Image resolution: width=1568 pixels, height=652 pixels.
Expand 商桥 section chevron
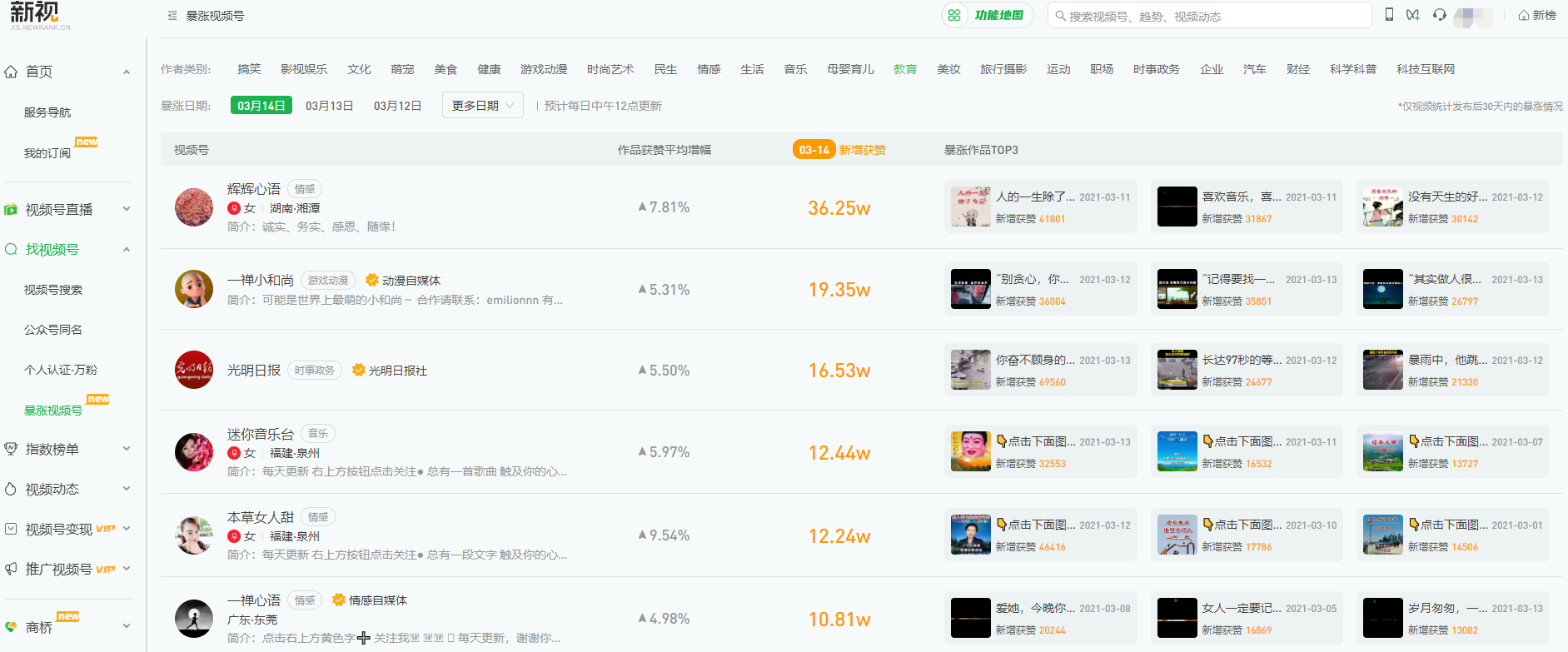point(127,626)
